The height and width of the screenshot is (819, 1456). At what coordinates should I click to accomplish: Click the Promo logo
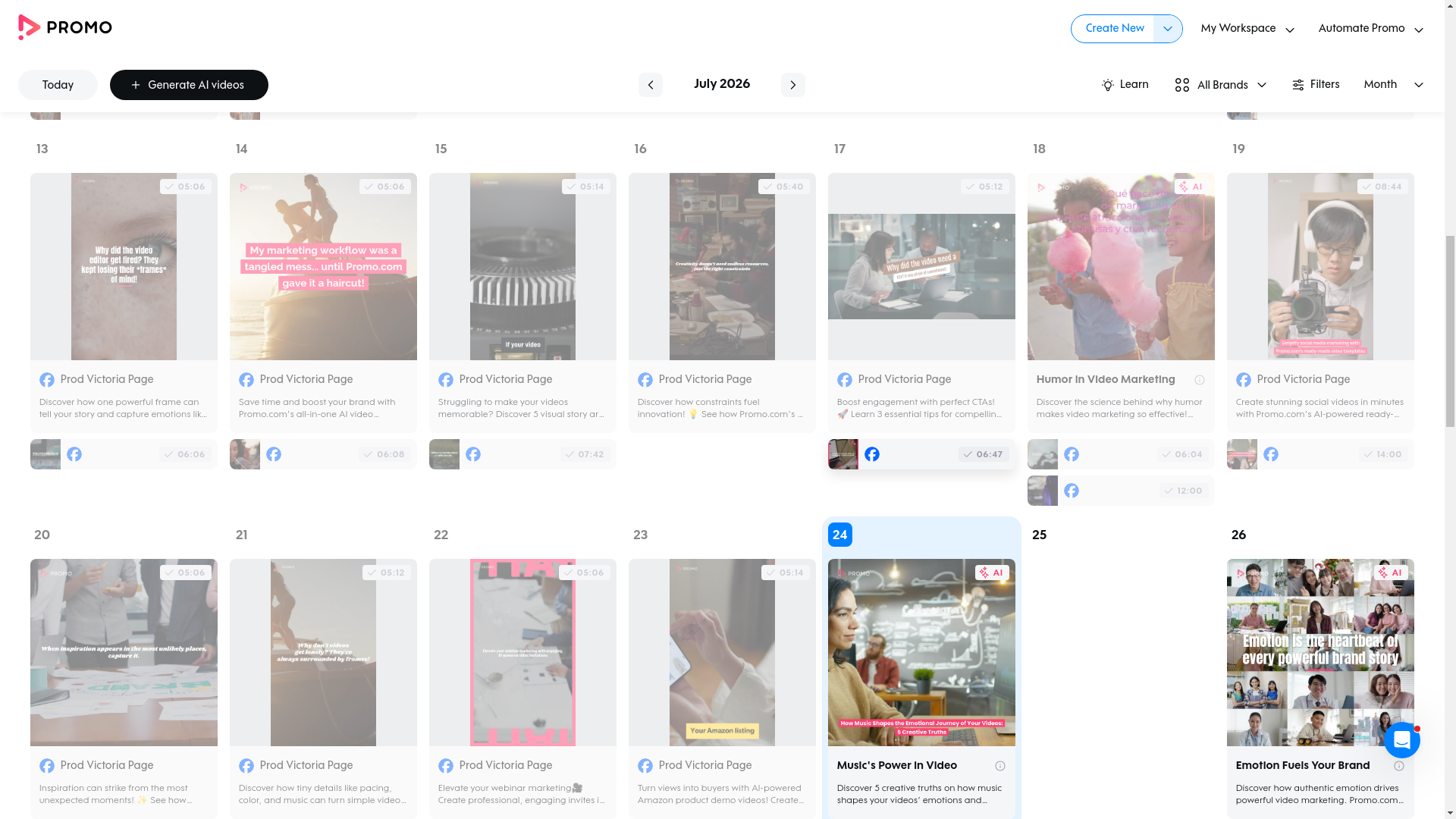pyautogui.click(x=65, y=28)
